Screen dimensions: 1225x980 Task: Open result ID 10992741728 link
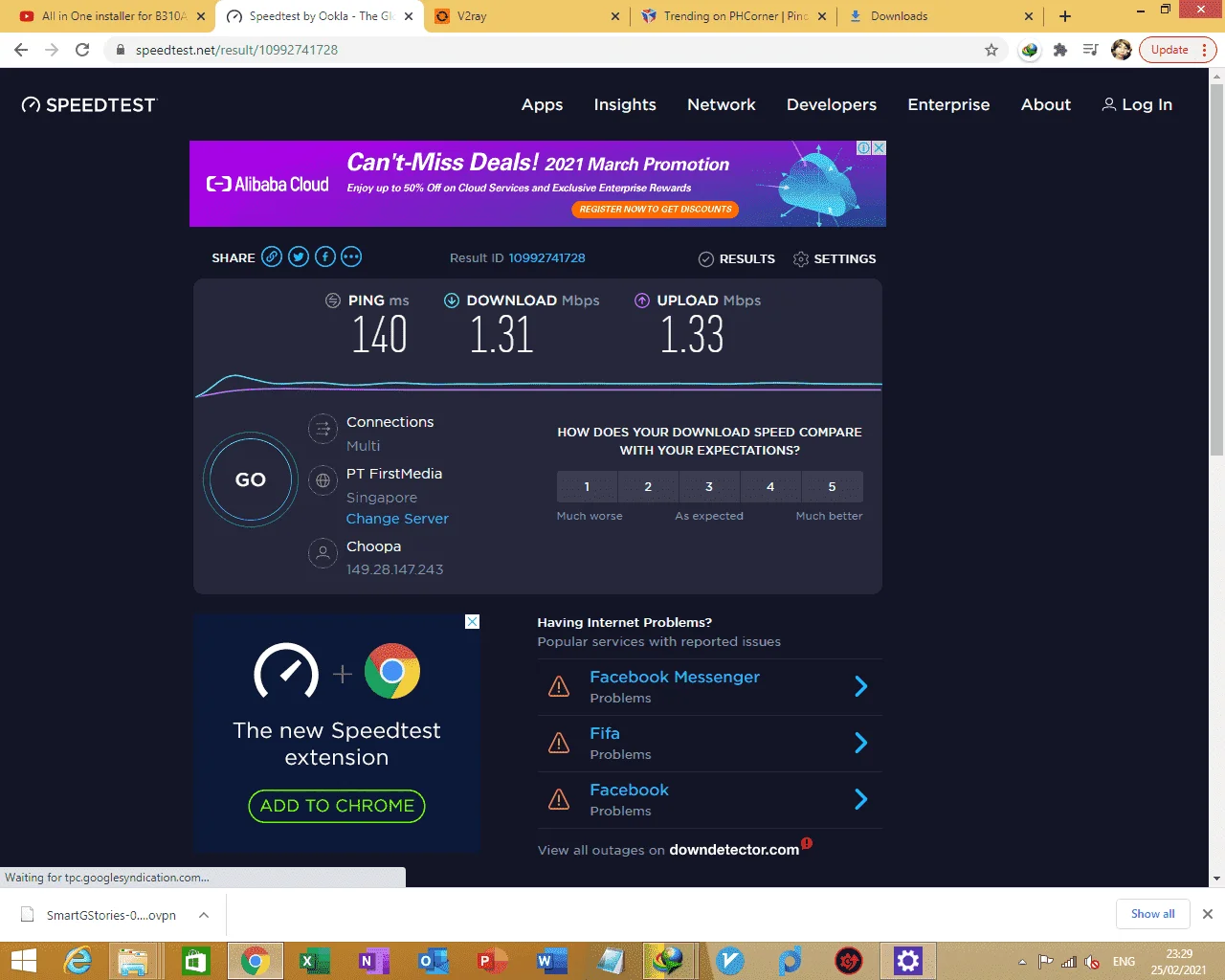tap(546, 258)
